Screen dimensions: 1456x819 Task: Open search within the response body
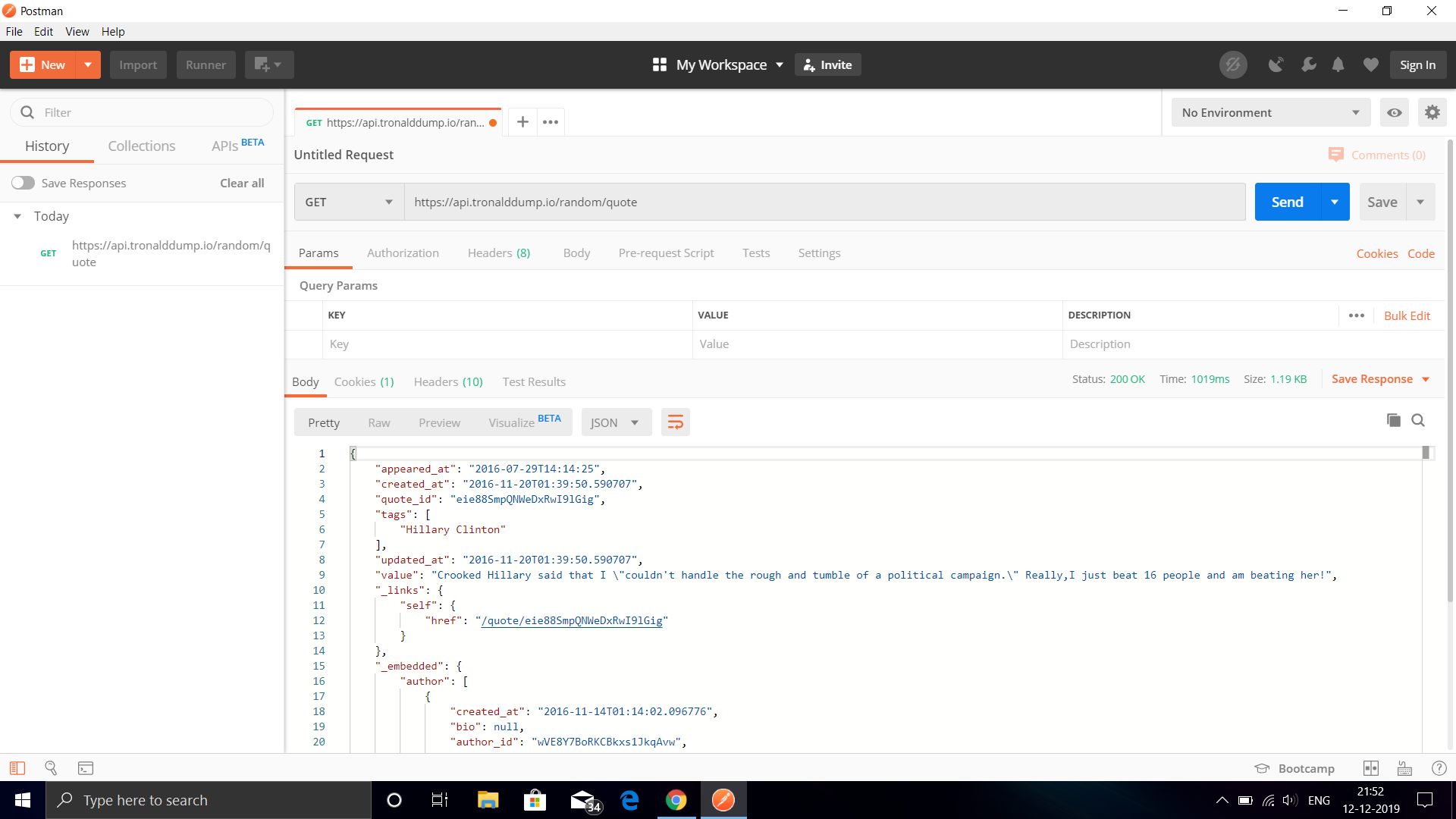point(1418,420)
